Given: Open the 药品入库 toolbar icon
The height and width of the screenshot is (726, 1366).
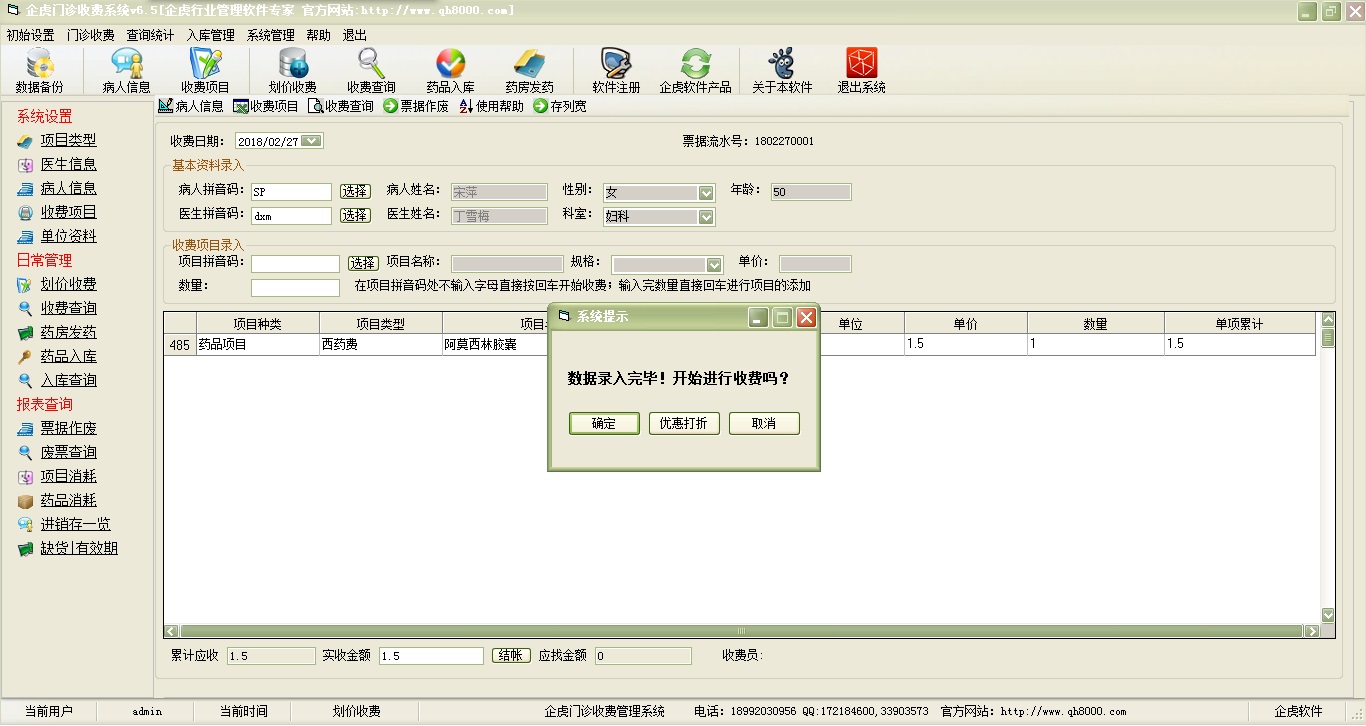Looking at the screenshot, I should coord(450,71).
